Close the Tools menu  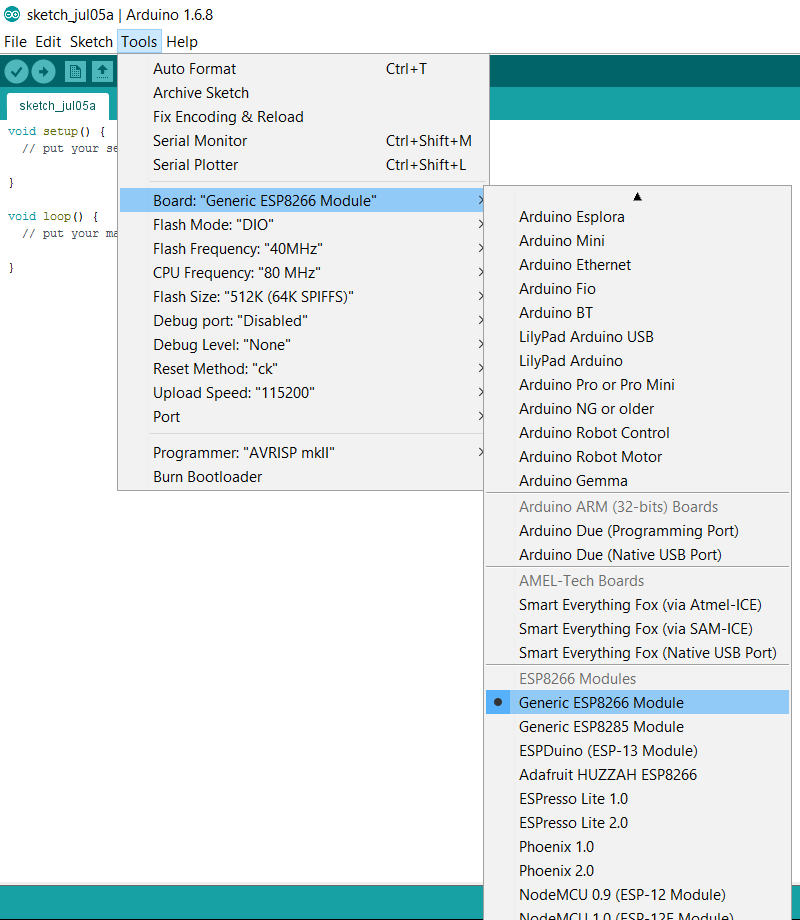[139, 42]
